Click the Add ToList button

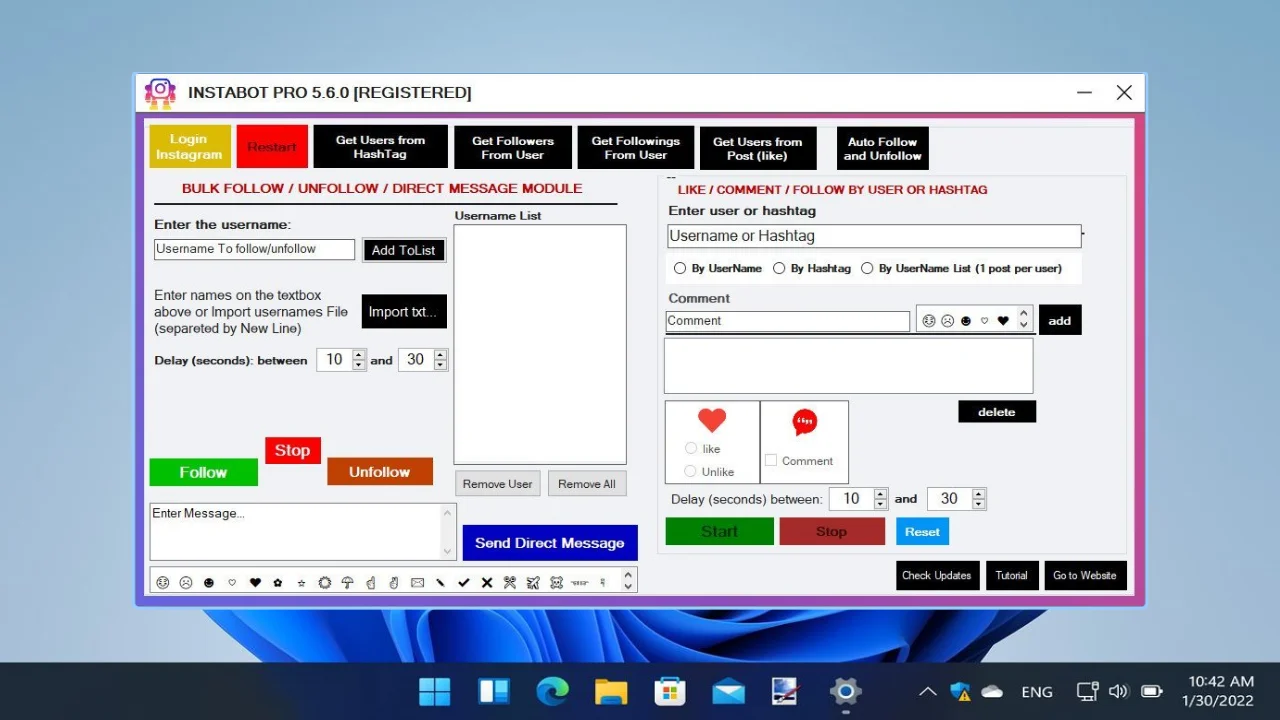404,250
